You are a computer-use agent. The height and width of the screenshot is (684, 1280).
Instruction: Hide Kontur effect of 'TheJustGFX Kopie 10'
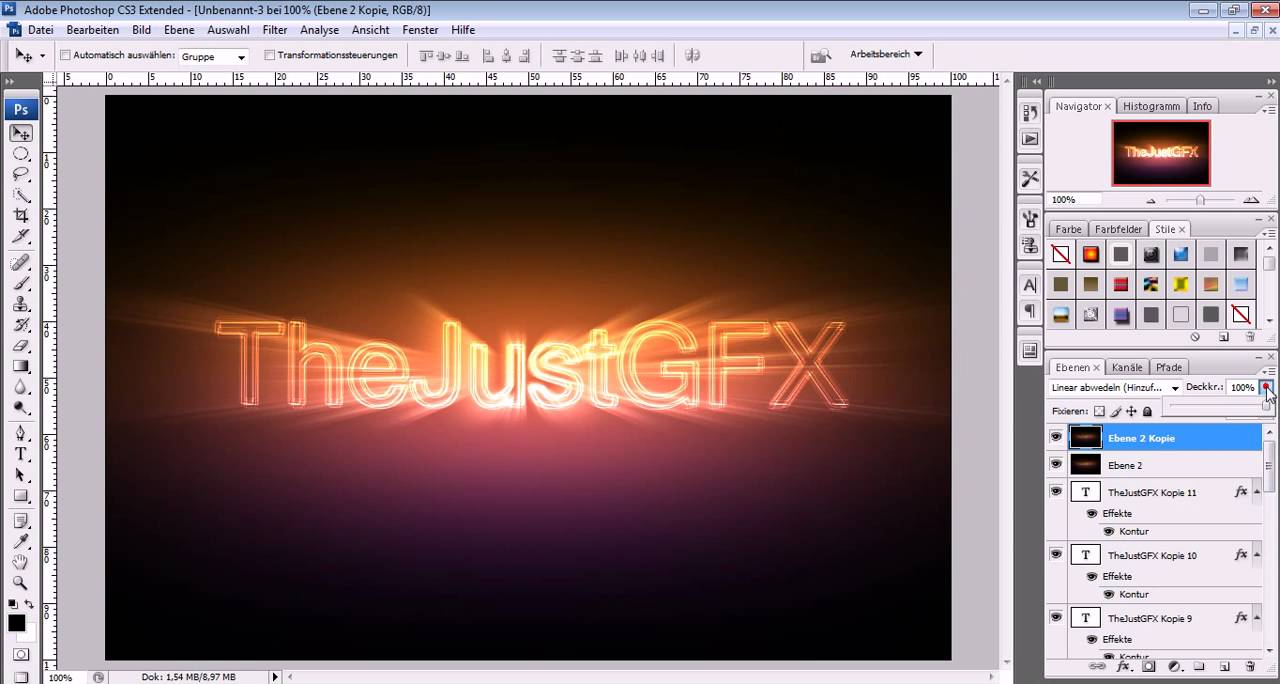click(1108, 594)
